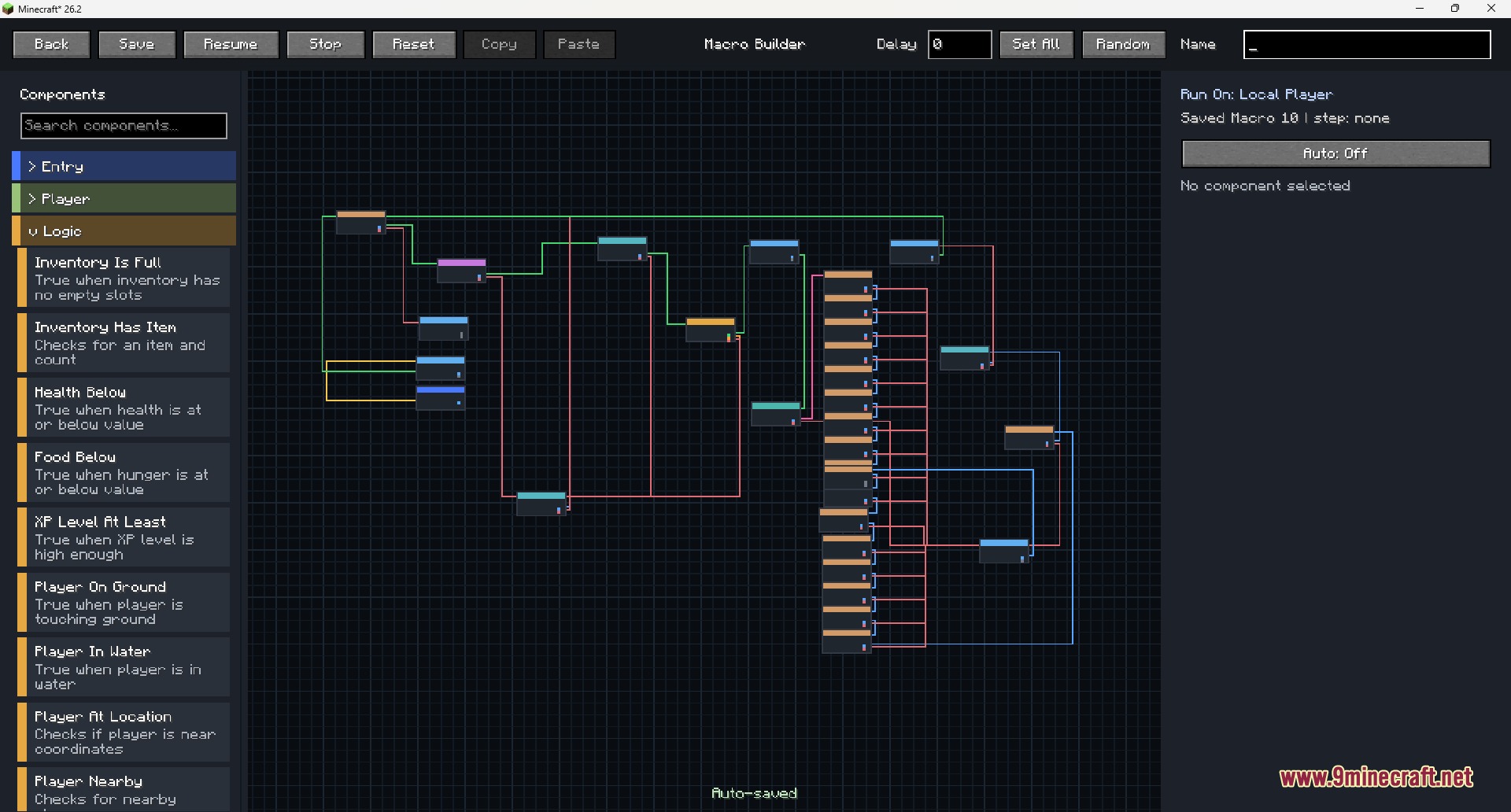1511x812 pixels.
Task: Select Player Nearby component
Action: tap(124, 789)
